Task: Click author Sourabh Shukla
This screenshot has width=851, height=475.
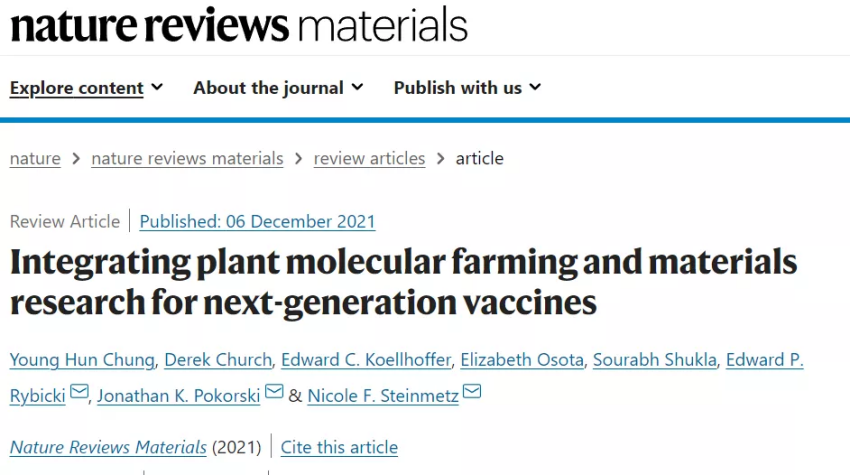Action: pyautogui.click(x=655, y=360)
